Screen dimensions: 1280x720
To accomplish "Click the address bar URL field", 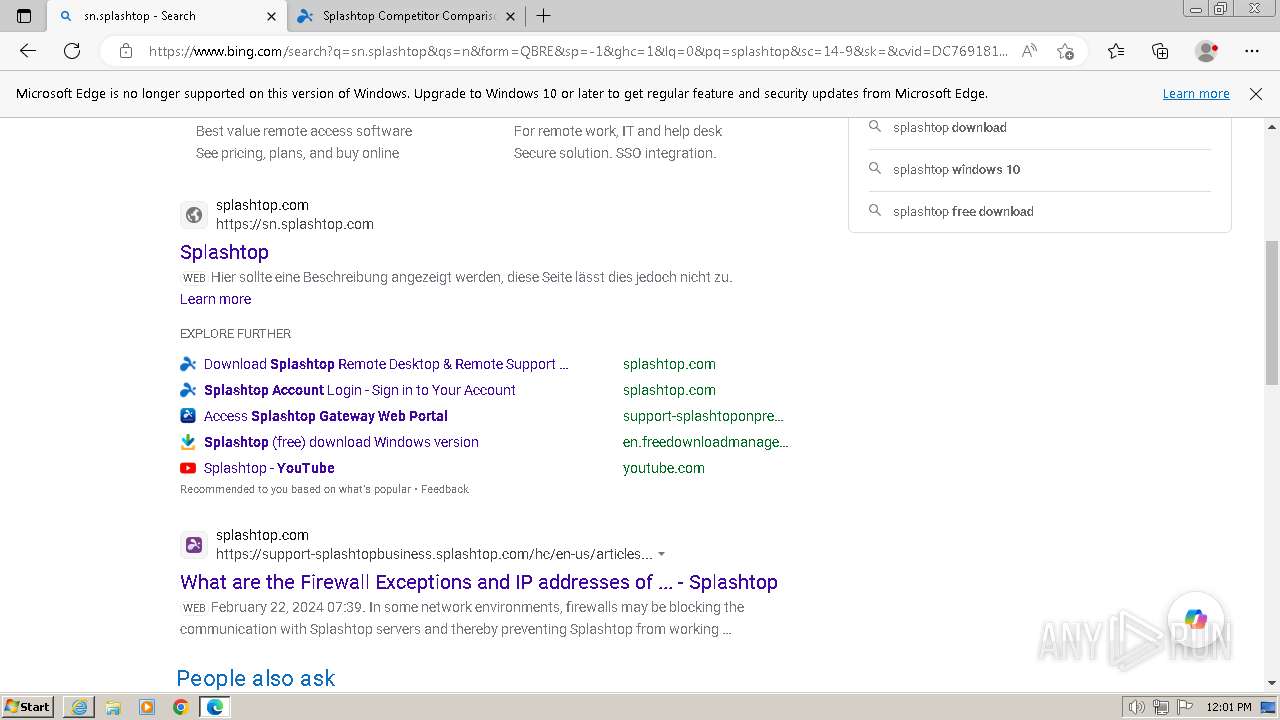I will [578, 51].
